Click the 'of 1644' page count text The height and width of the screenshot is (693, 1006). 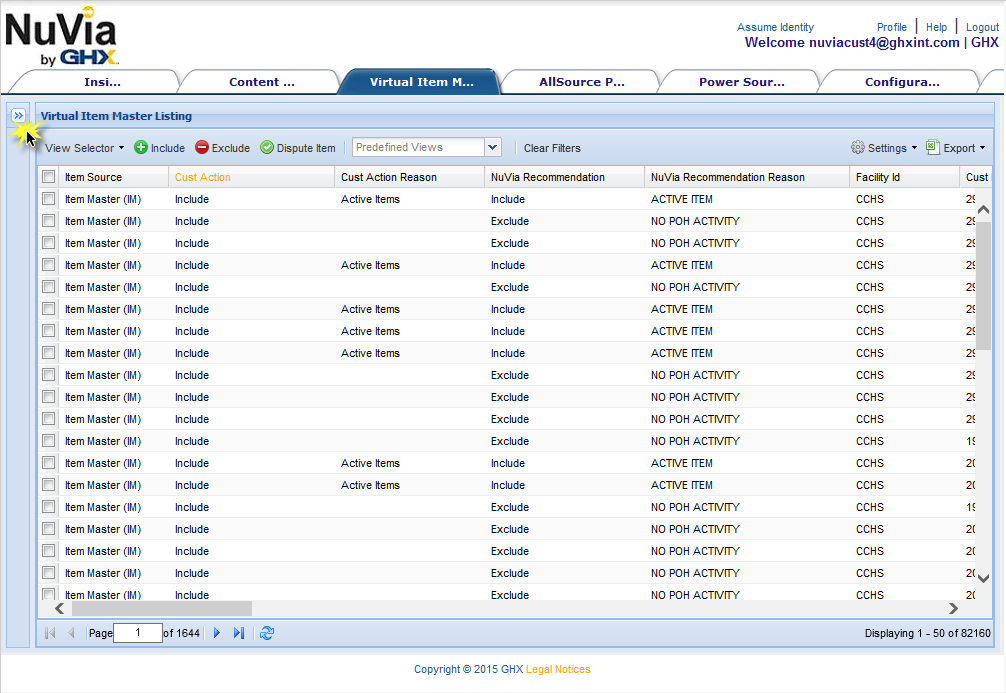pos(181,633)
